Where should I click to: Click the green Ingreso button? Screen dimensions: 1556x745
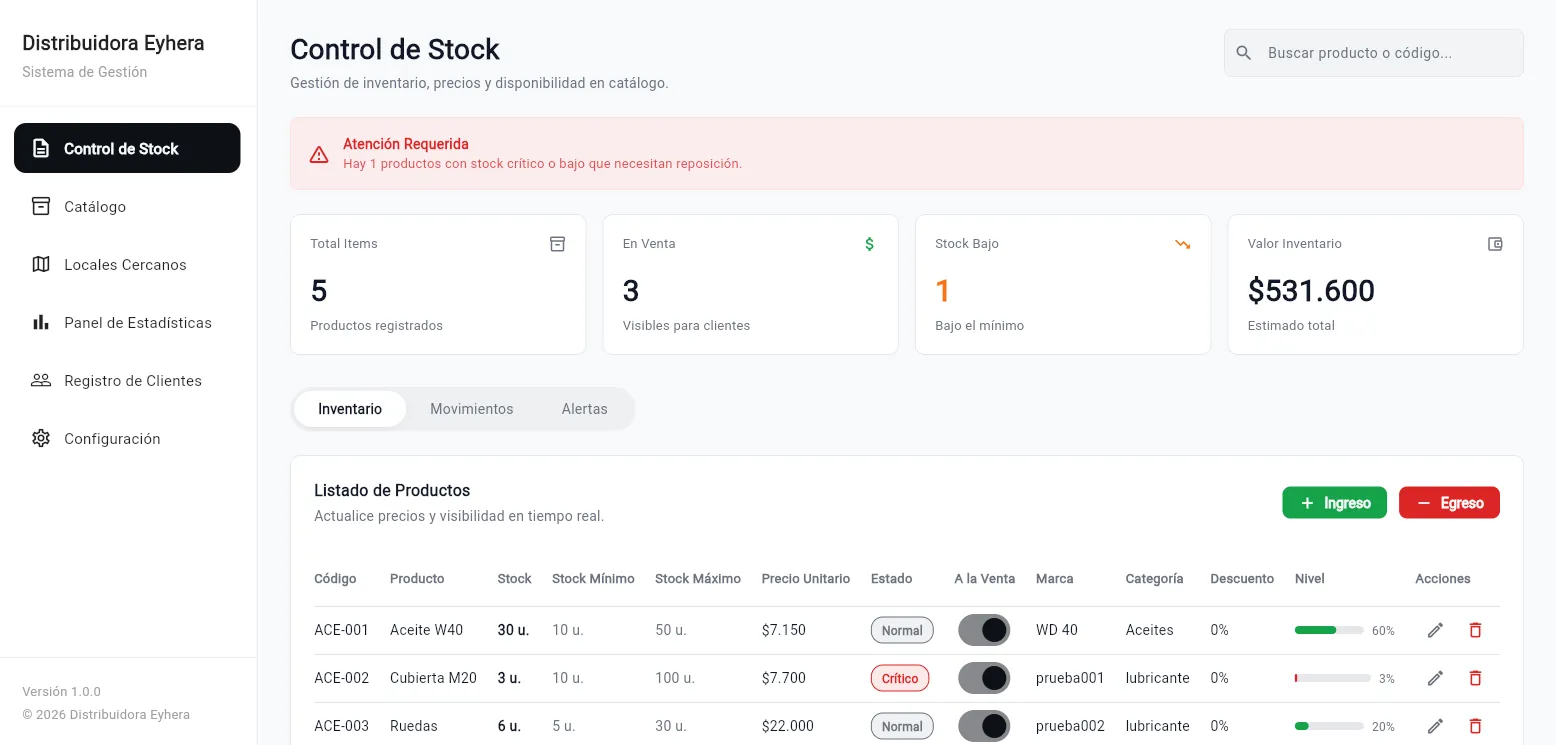(1334, 503)
